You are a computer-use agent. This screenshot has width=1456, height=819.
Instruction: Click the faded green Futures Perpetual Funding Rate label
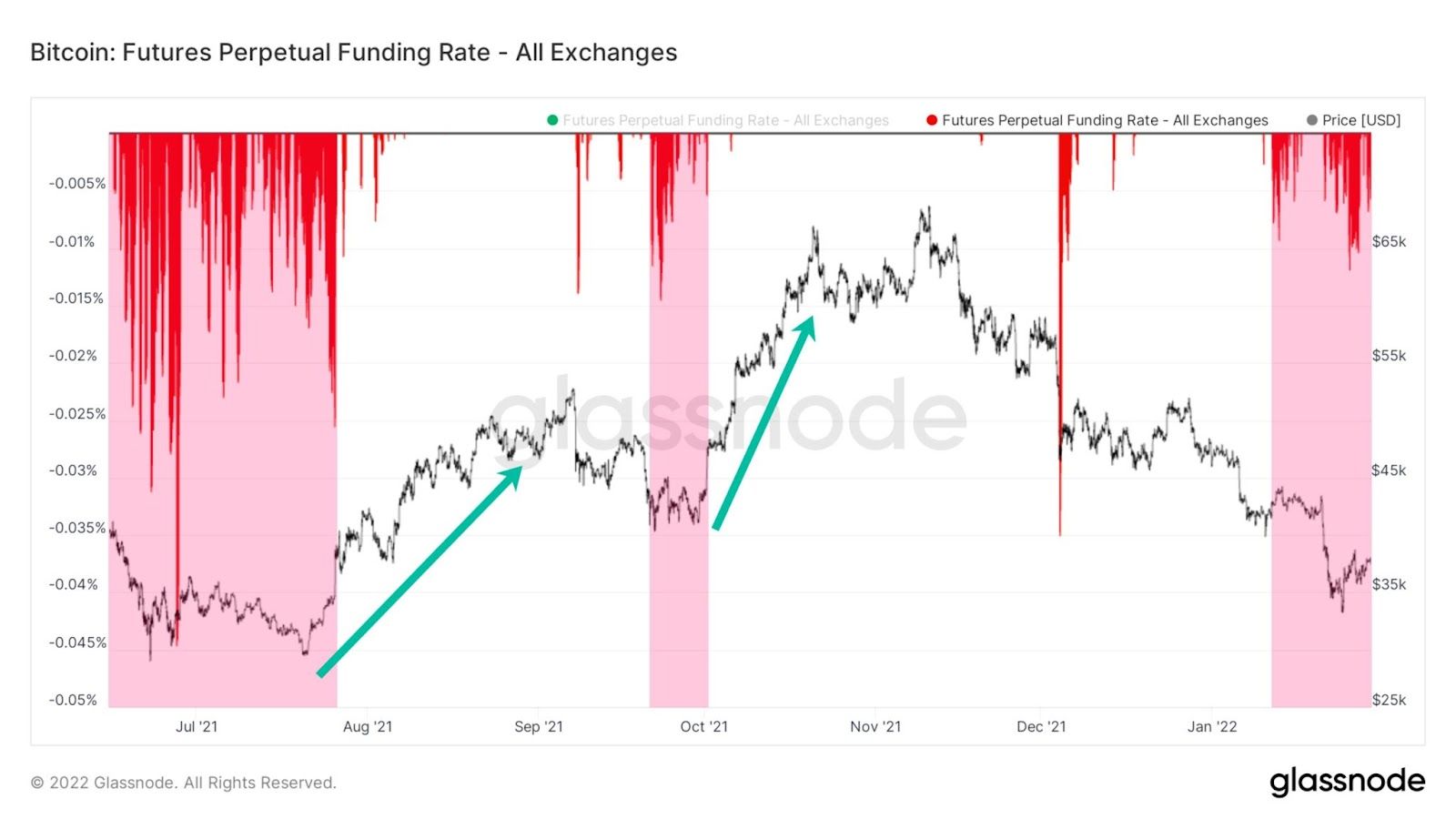click(x=725, y=120)
